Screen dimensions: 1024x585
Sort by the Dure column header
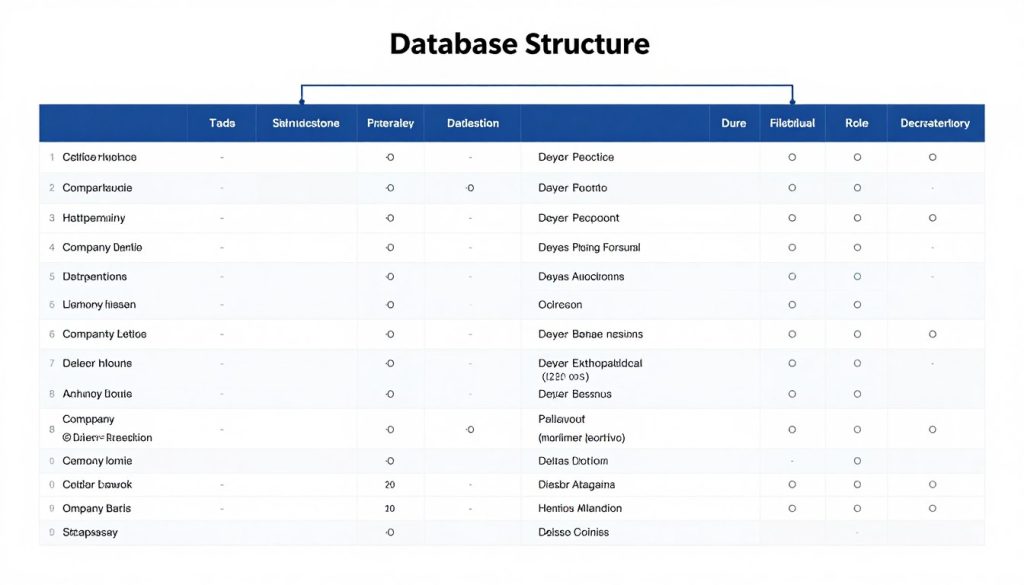[733, 123]
